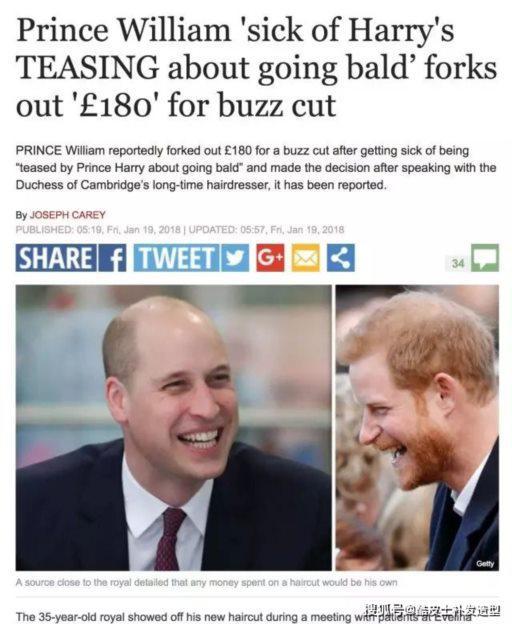This screenshot has height=624, width=512.
Task: Click the UPDATED 05:57 timestamp
Action: (266, 230)
